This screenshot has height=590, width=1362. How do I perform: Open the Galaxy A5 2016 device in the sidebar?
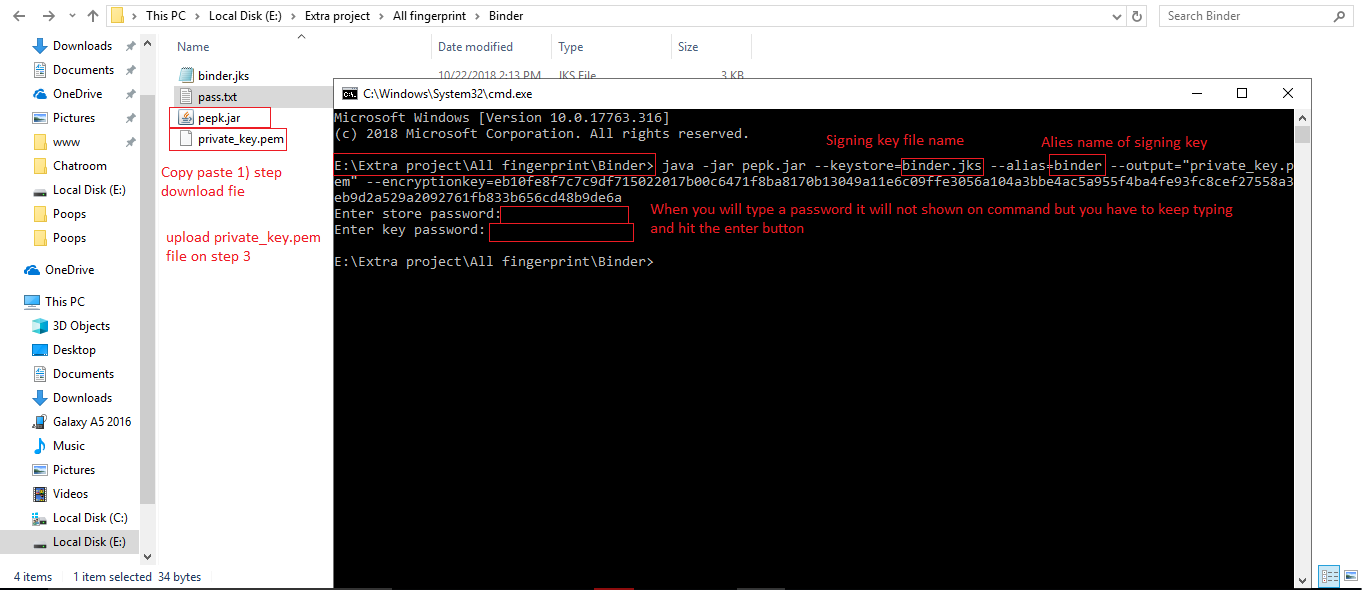click(91, 422)
